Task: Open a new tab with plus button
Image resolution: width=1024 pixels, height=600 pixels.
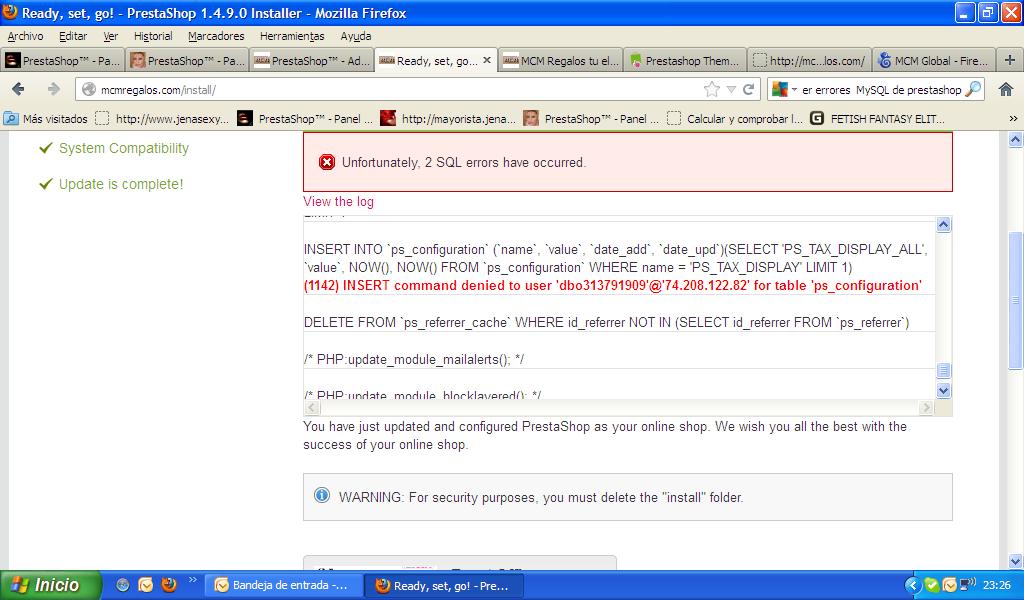Action: click(1010, 60)
